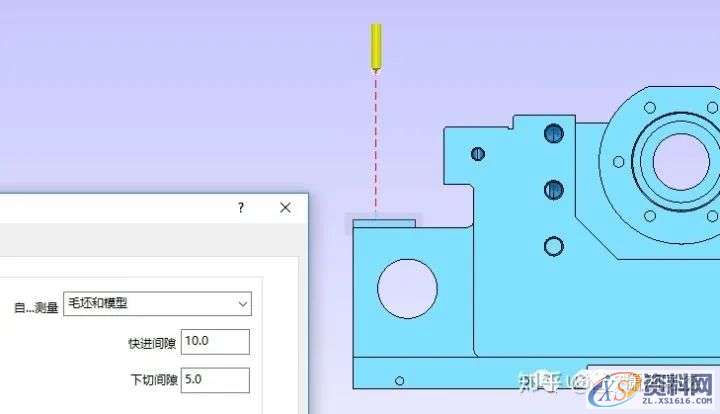Screen dimensions: 720x414
Task: Click the 下切间隙 input field showing 5.0
Action: pyautogui.click(x=215, y=380)
